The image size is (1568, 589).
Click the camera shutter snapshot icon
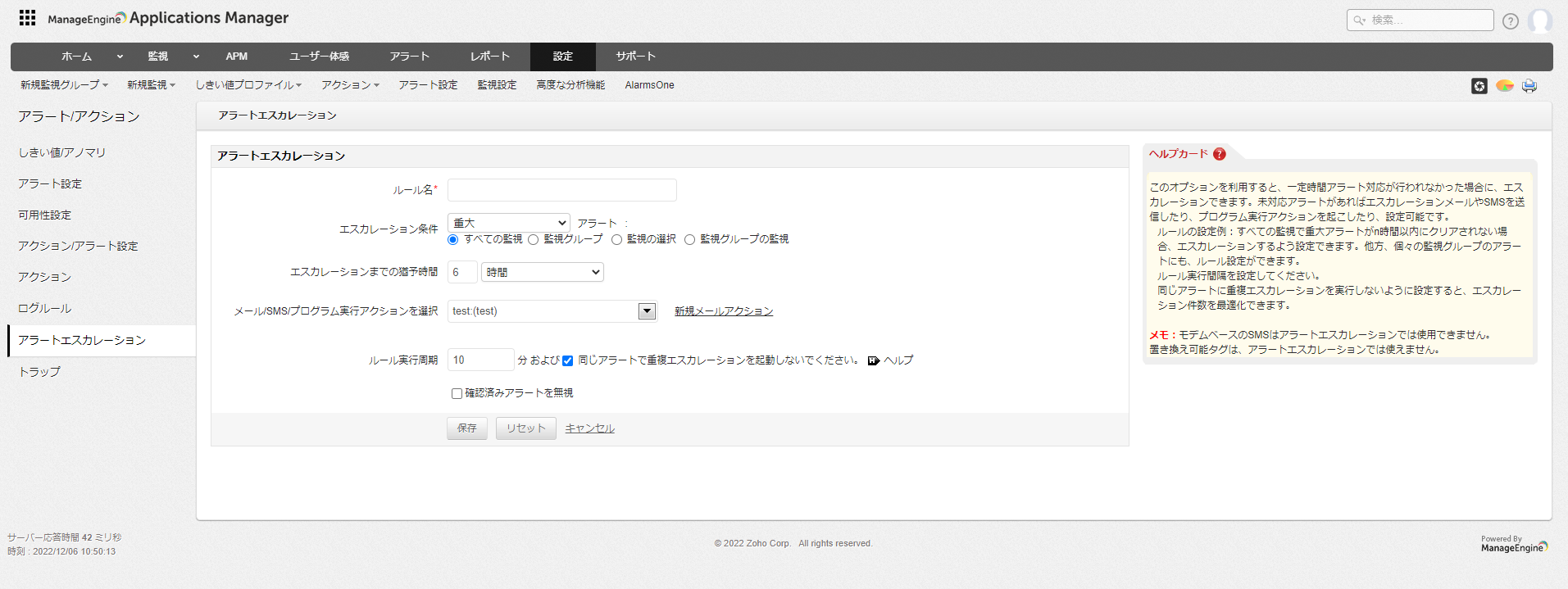click(x=1479, y=86)
